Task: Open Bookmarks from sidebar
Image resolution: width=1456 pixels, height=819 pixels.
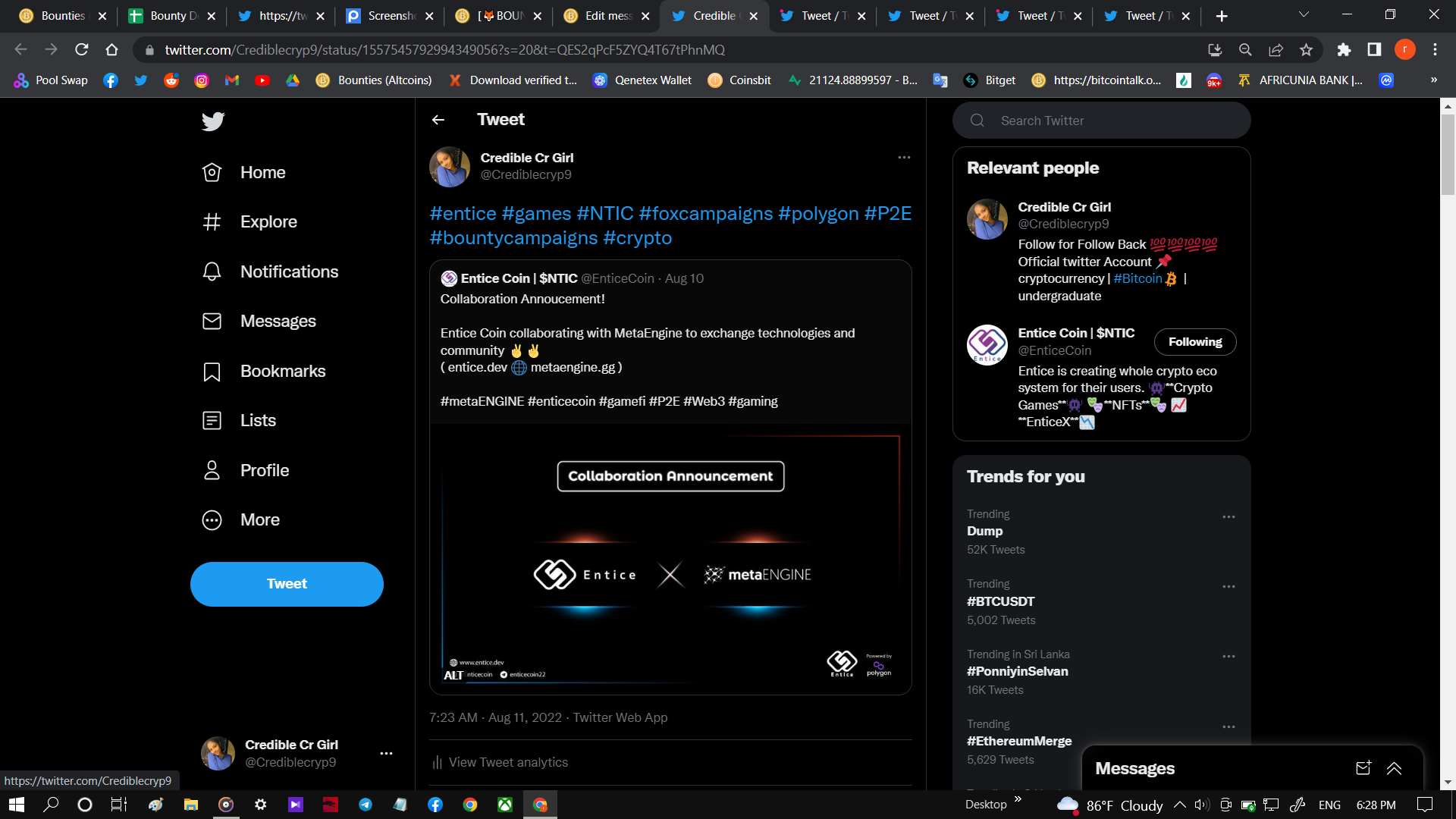Action: [x=264, y=372]
